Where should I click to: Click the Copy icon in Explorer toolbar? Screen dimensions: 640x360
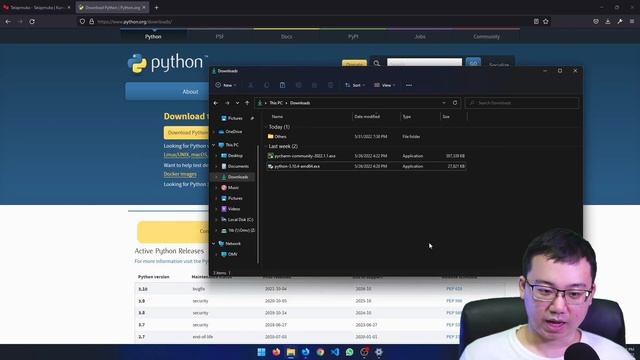267,85
